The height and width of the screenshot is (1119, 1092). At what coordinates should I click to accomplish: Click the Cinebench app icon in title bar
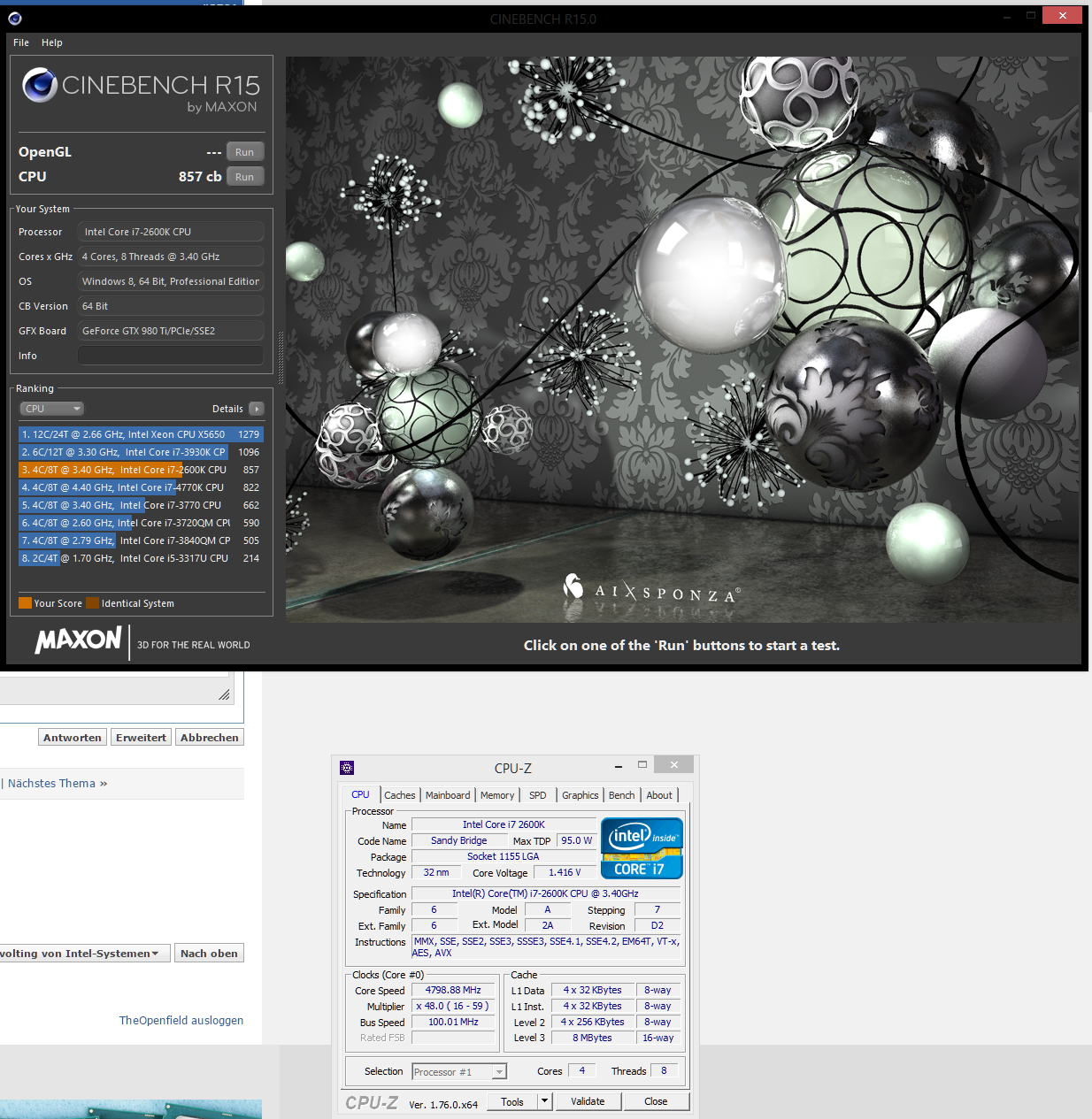[15, 19]
